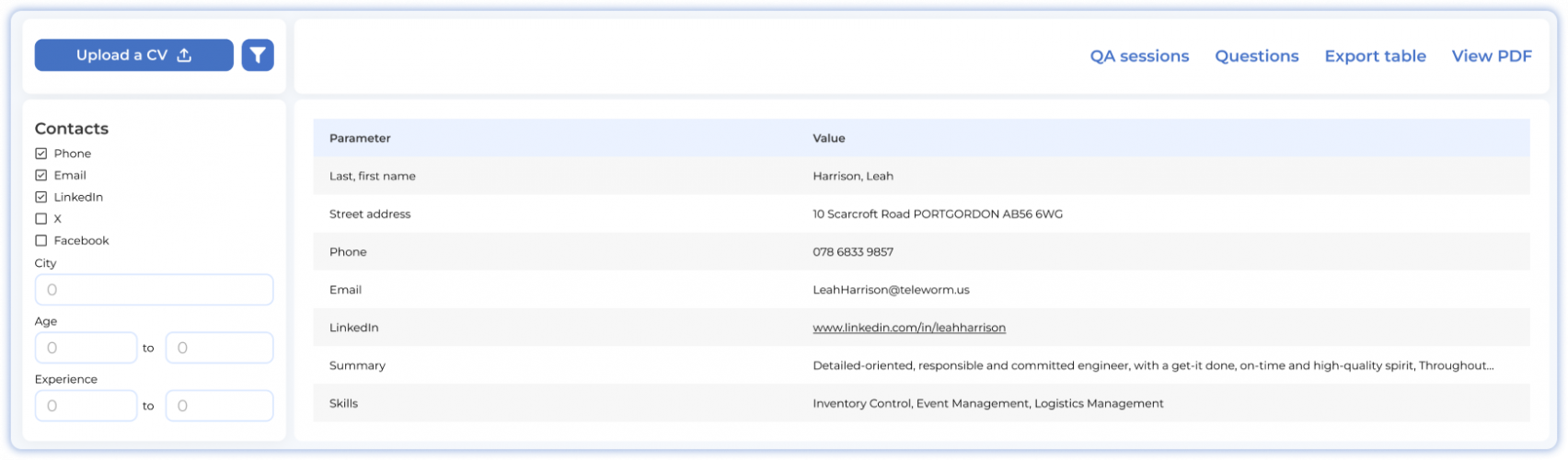
Task: Click the 'Contacts' section heading
Action: 72,129
